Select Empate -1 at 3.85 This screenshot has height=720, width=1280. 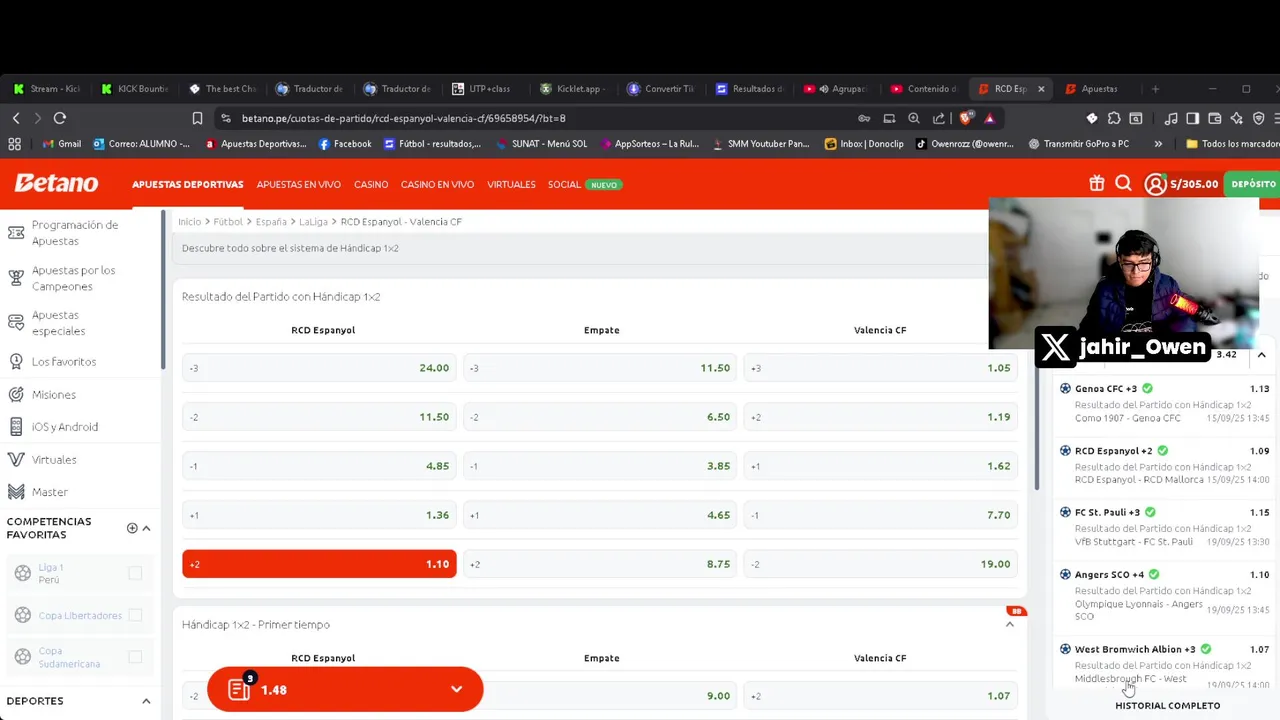click(600, 466)
